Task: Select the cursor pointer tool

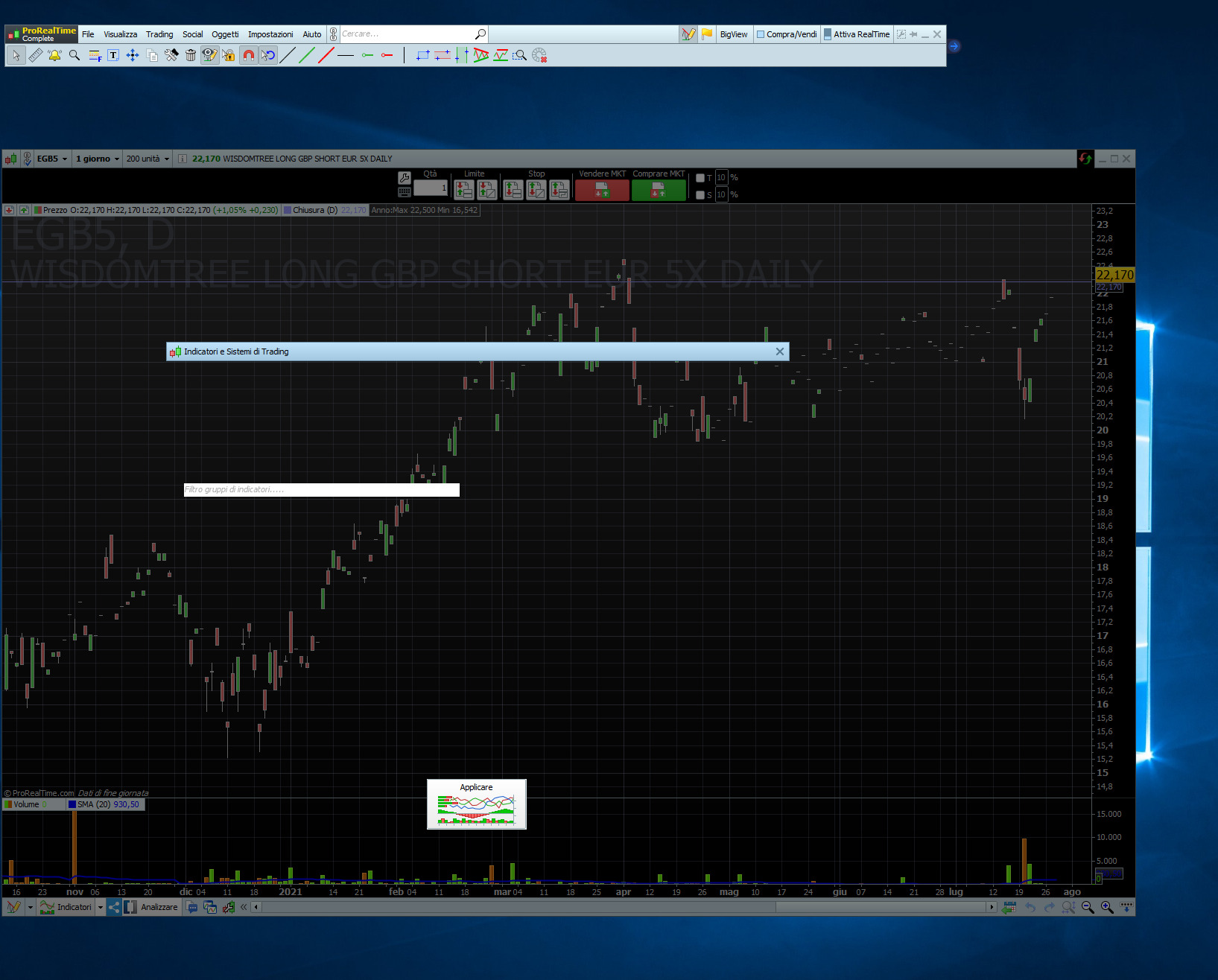Action: pos(16,55)
